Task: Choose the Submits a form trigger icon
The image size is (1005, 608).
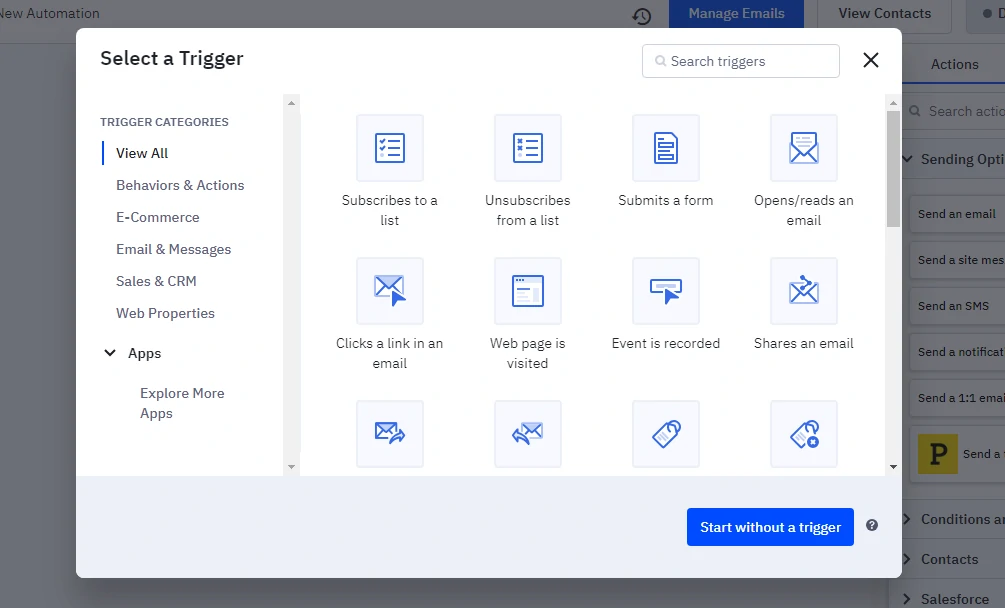Action: (666, 148)
